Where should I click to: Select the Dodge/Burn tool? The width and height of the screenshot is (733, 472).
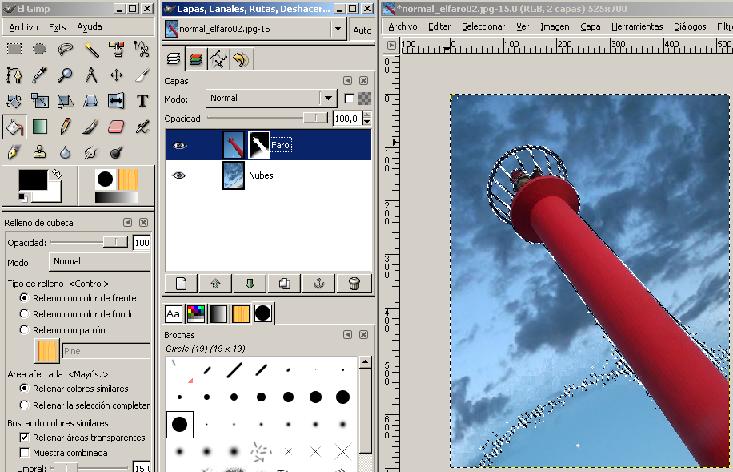click(116, 152)
